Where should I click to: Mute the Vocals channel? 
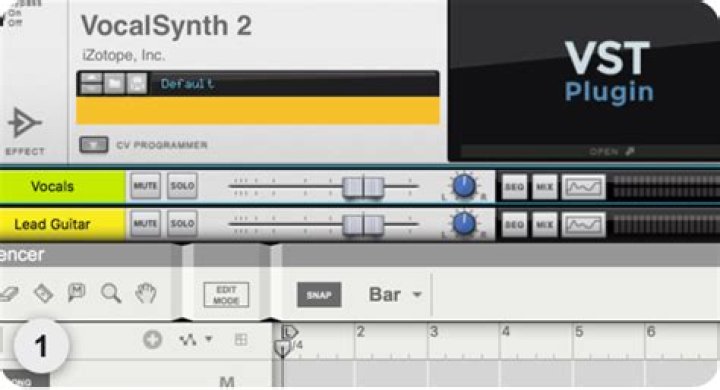pyautogui.click(x=145, y=186)
